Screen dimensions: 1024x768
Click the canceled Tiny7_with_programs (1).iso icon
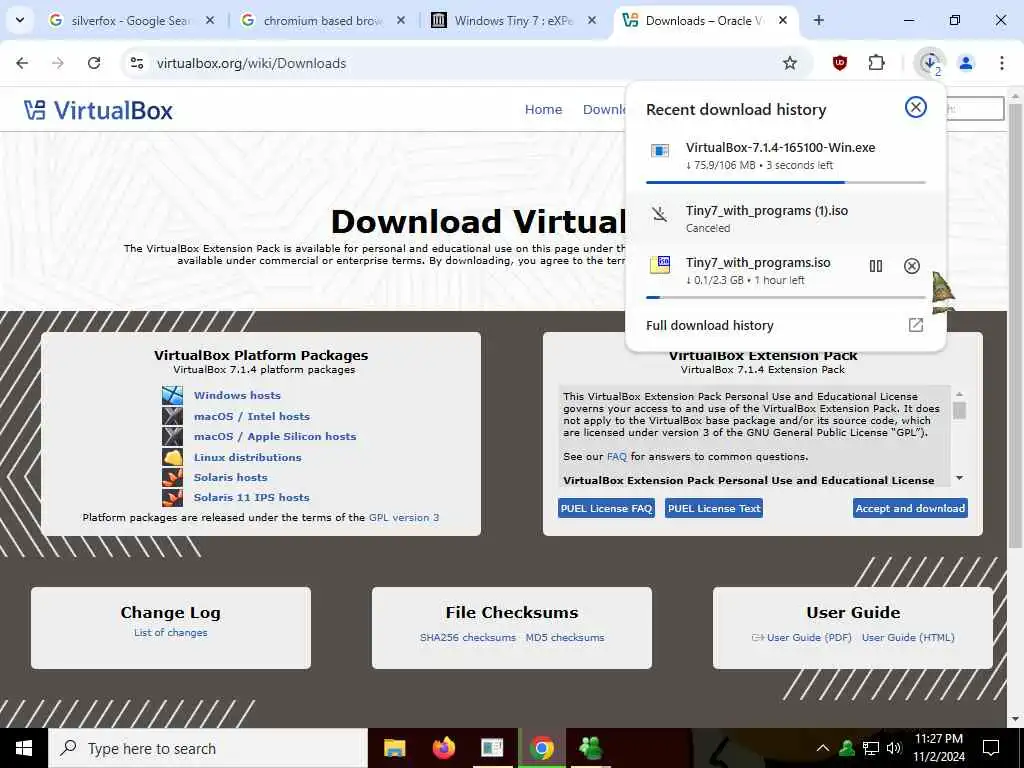tap(660, 214)
